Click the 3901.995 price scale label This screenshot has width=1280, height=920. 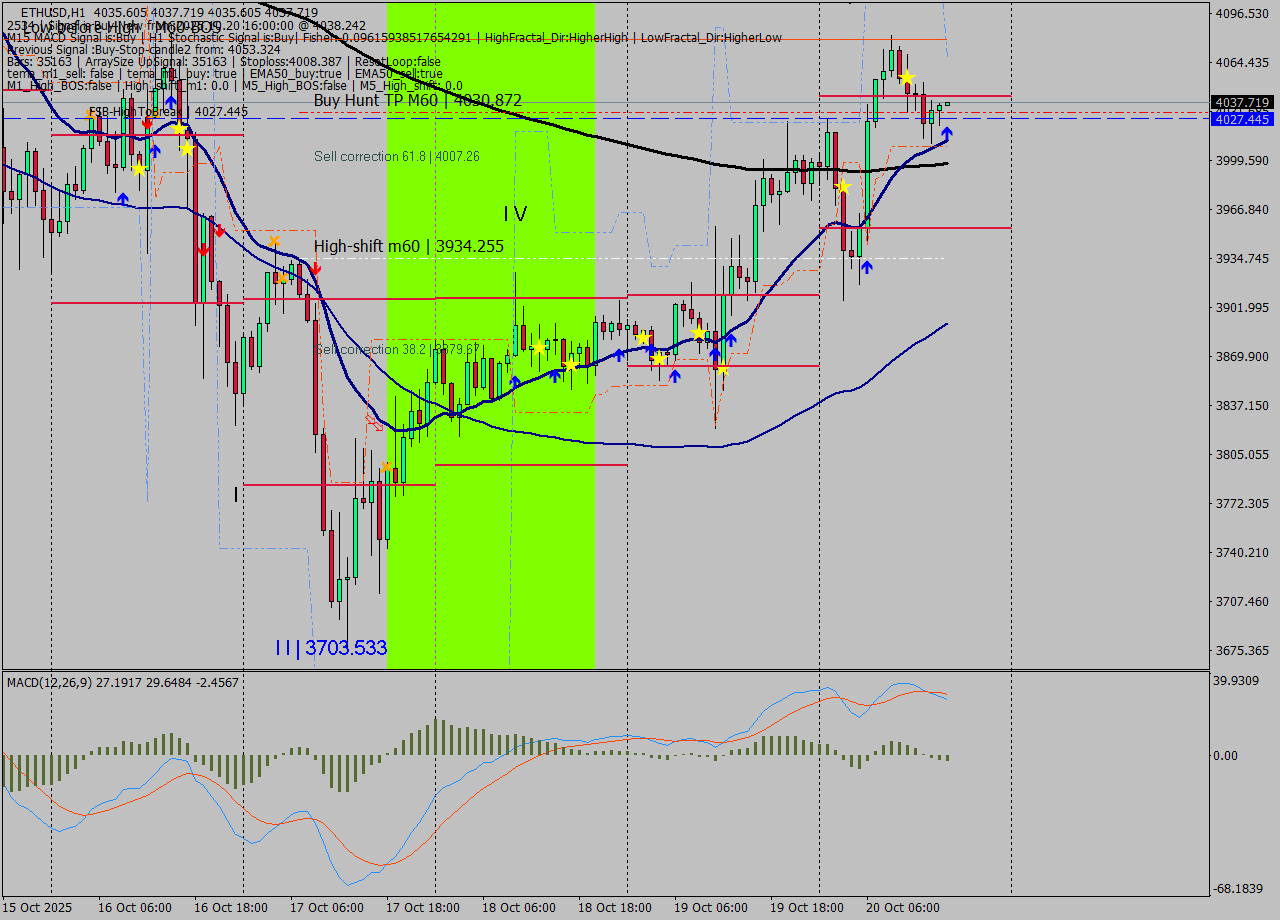pos(1241,307)
